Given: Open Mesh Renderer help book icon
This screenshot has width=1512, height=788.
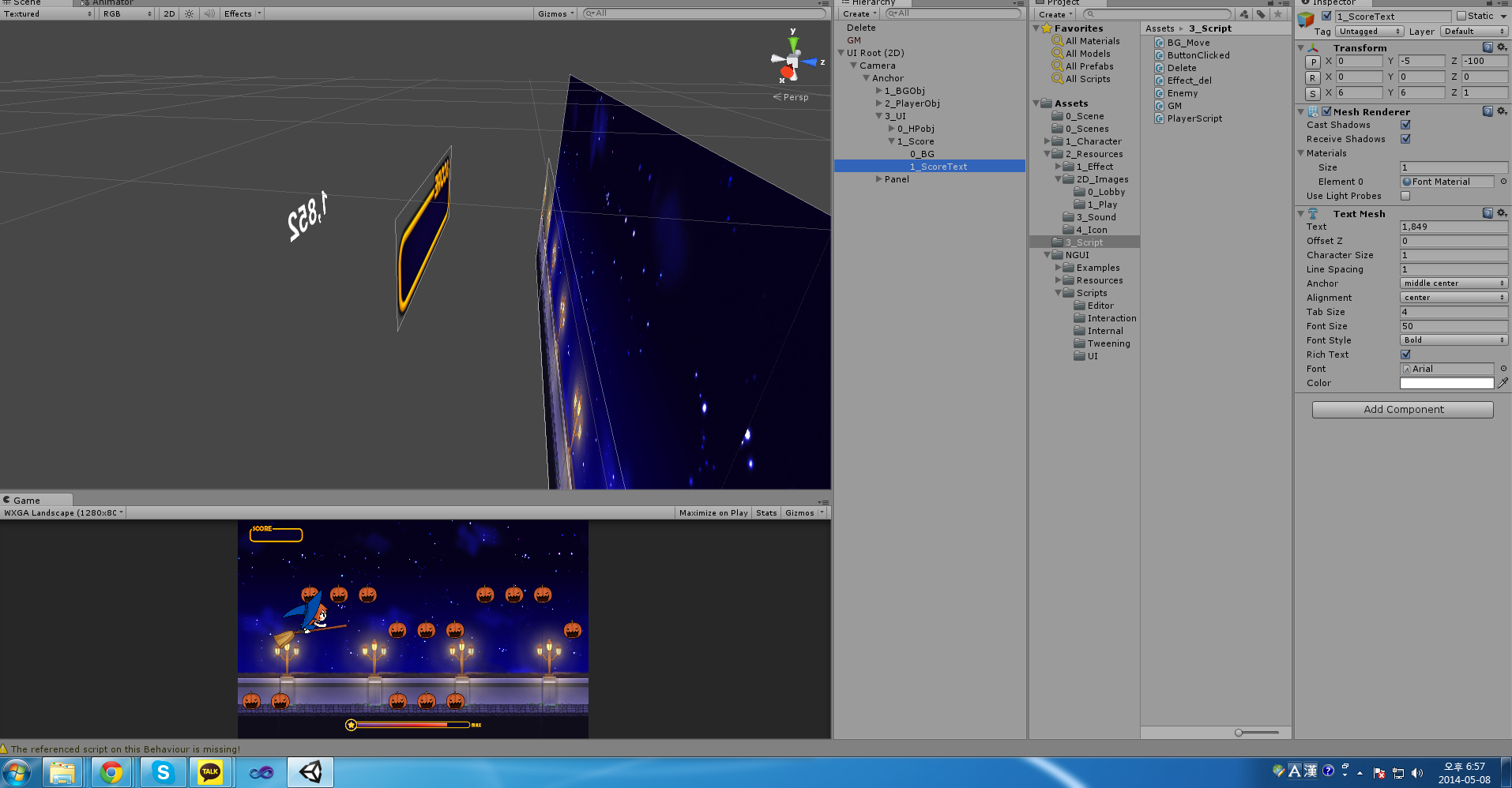Looking at the screenshot, I should click(x=1488, y=111).
